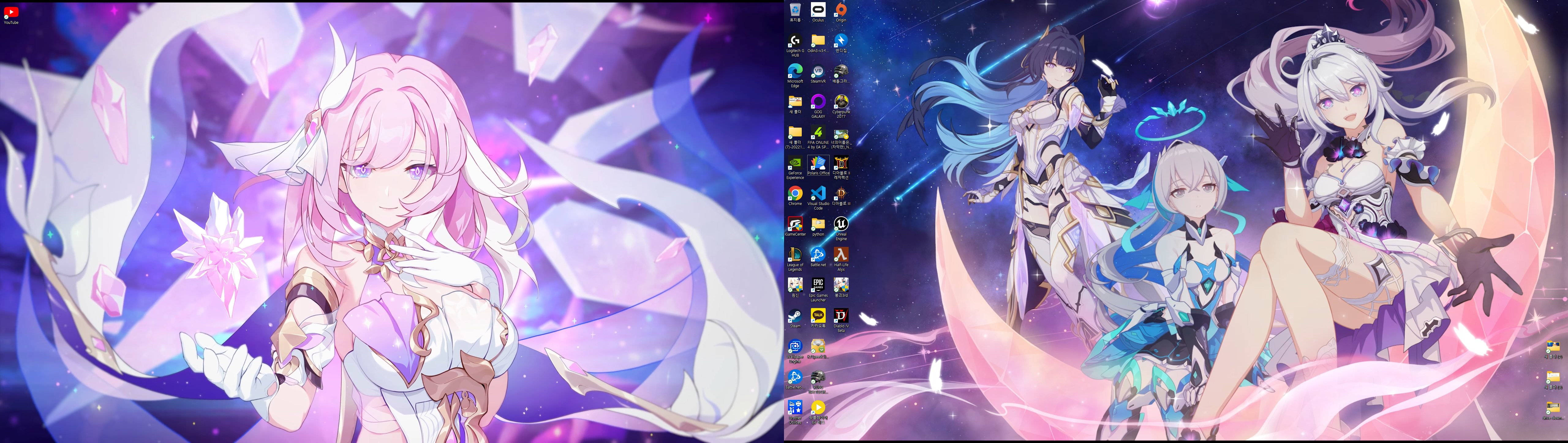This screenshot has height=443, width=1568.
Task: Open the YouTube shortcut icon
Action: 11,12
